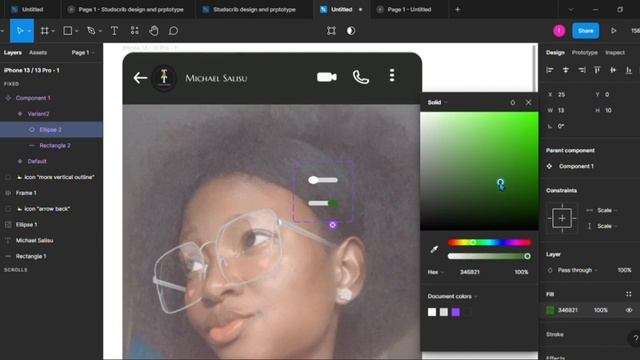Switch to the Design tab
Image resolution: width=640 pixels, height=360 pixels.
555,53
